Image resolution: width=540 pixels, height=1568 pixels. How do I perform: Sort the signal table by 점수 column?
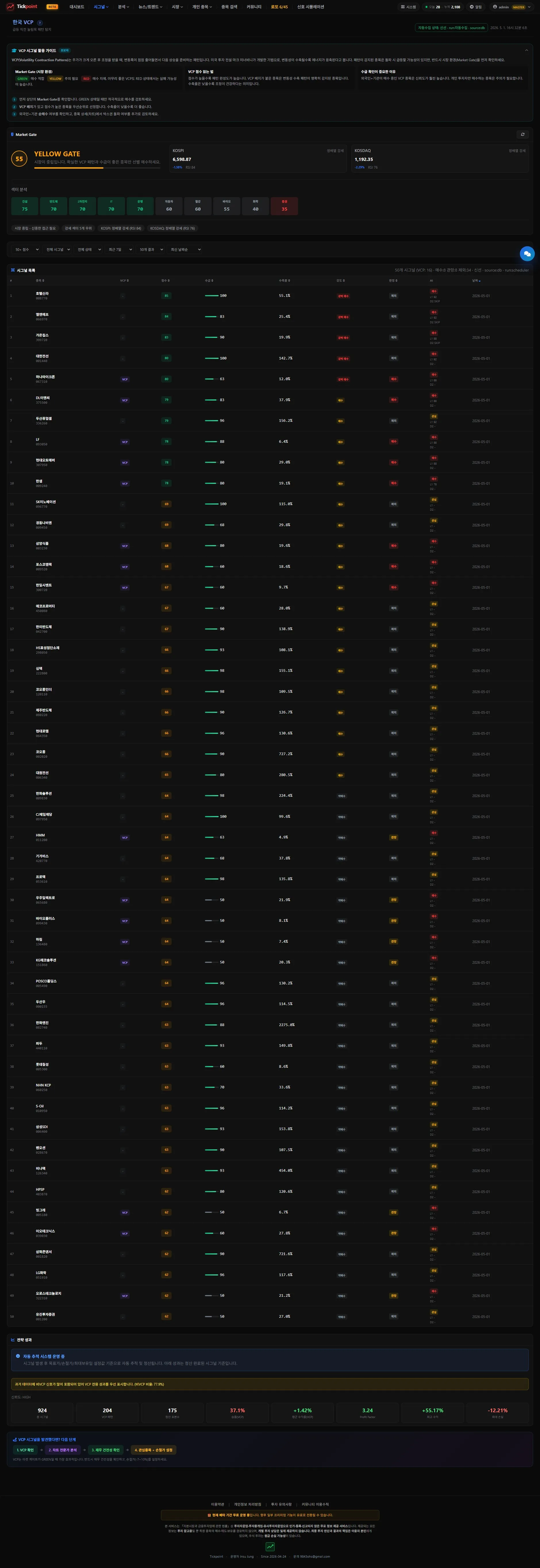pos(165,281)
